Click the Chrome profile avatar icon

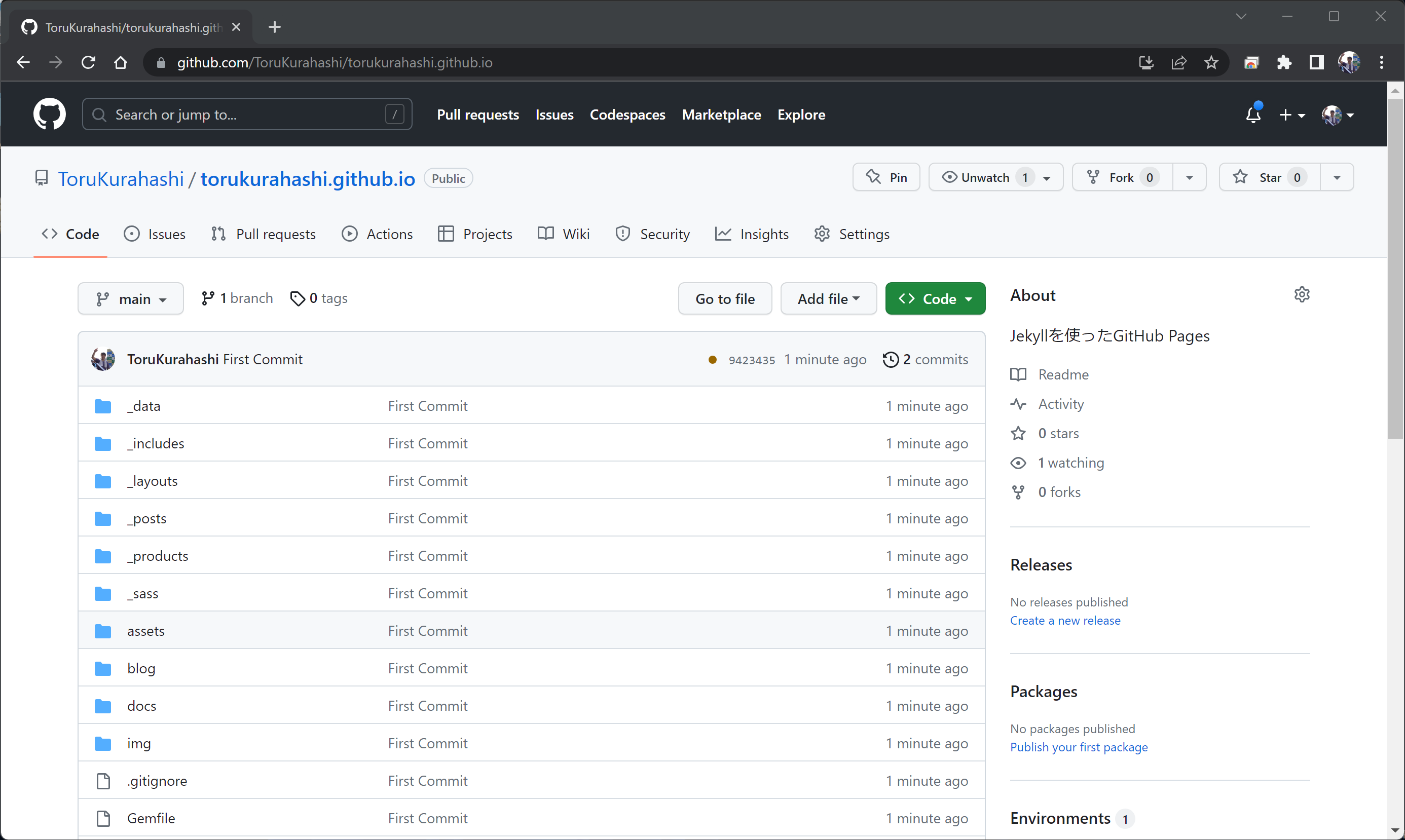[x=1349, y=62]
